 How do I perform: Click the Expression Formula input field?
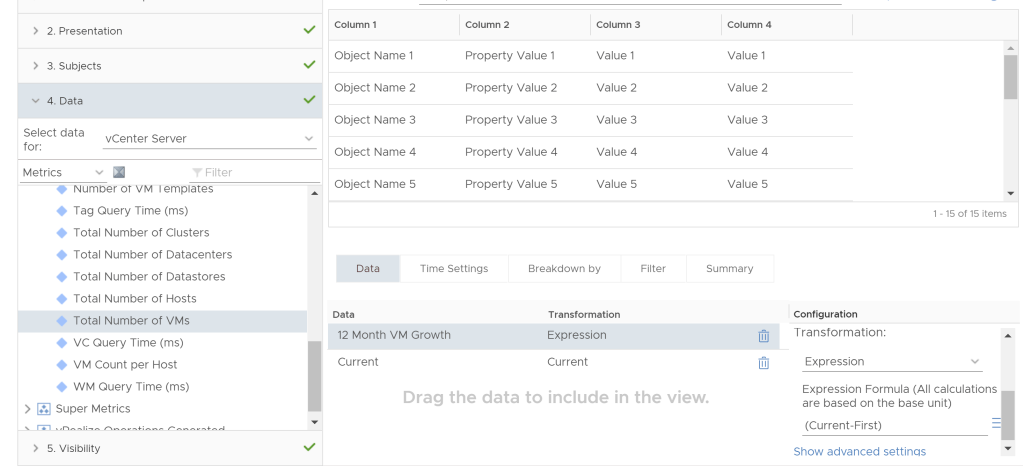pos(893,426)
